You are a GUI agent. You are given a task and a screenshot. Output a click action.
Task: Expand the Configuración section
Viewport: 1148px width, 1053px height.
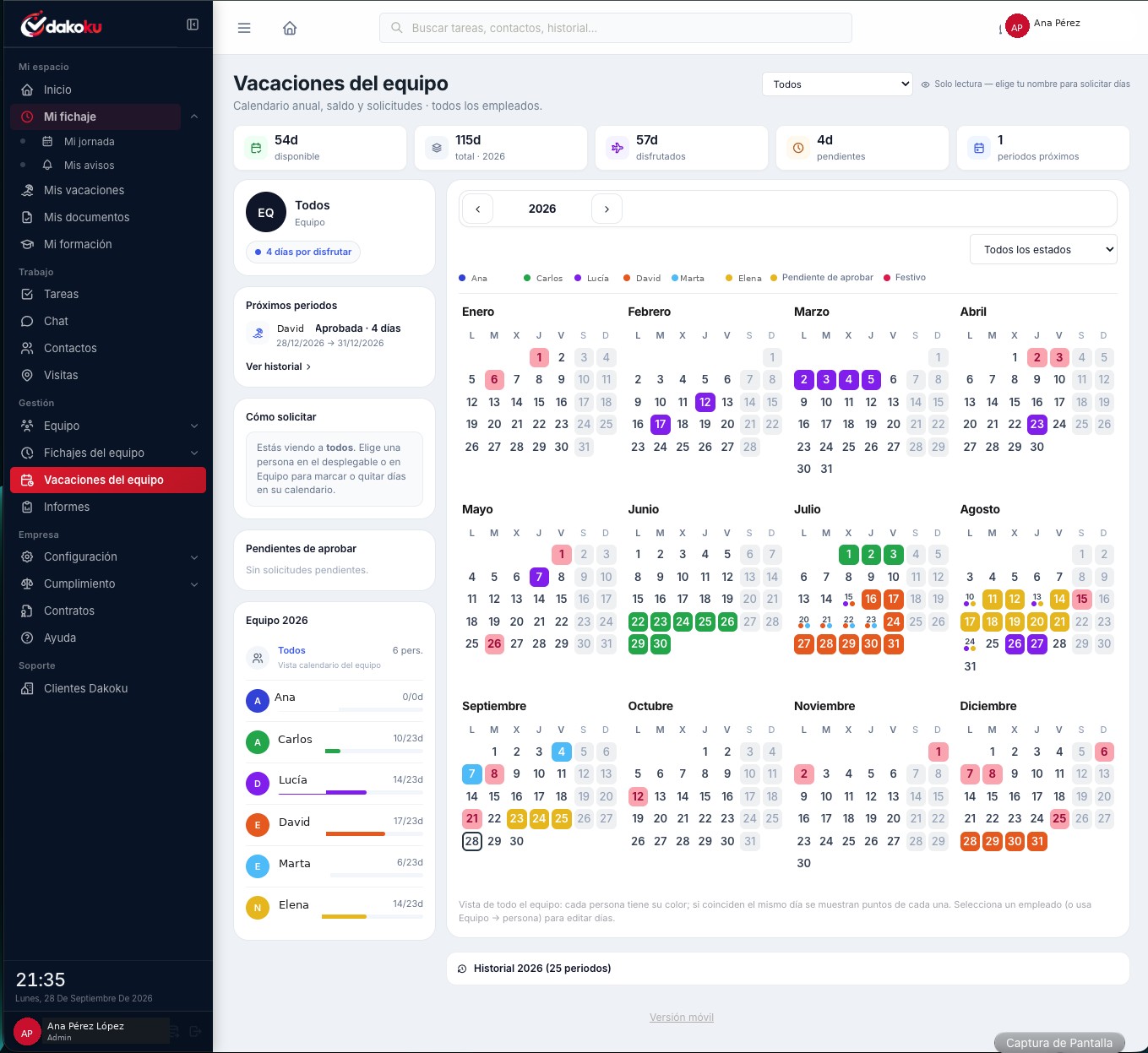tap(194, 556)
